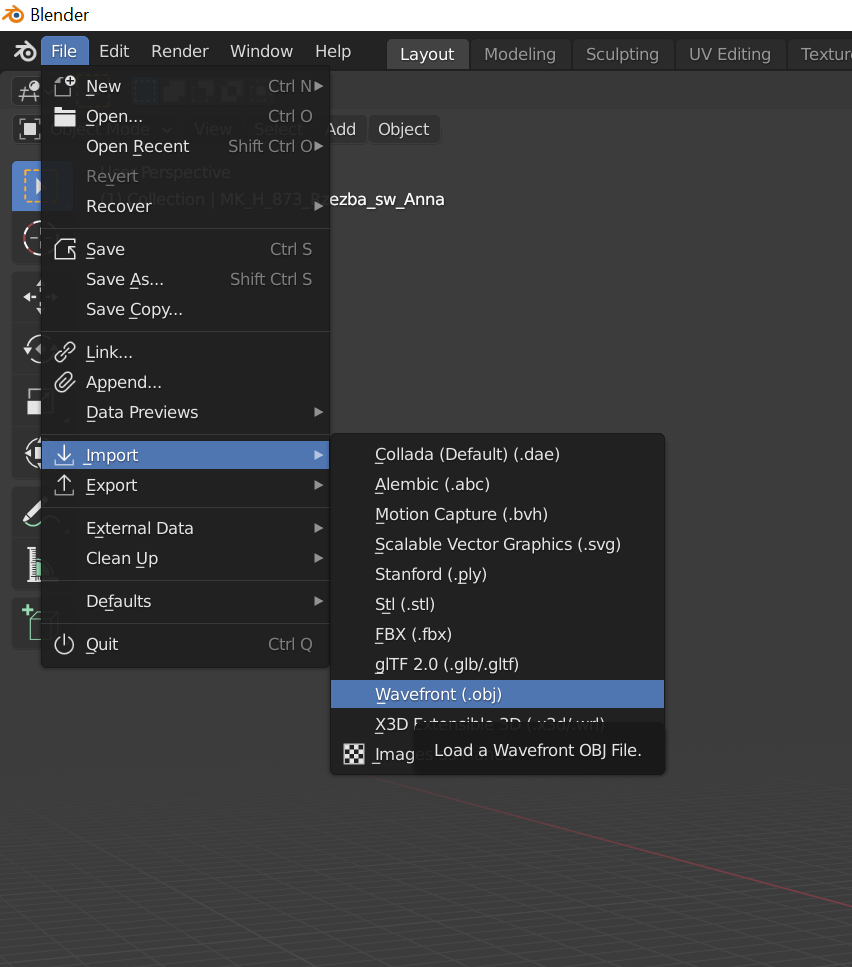Click Revert in File menu
This screenshot has width=852, height=967.
(x=185, y=176)
